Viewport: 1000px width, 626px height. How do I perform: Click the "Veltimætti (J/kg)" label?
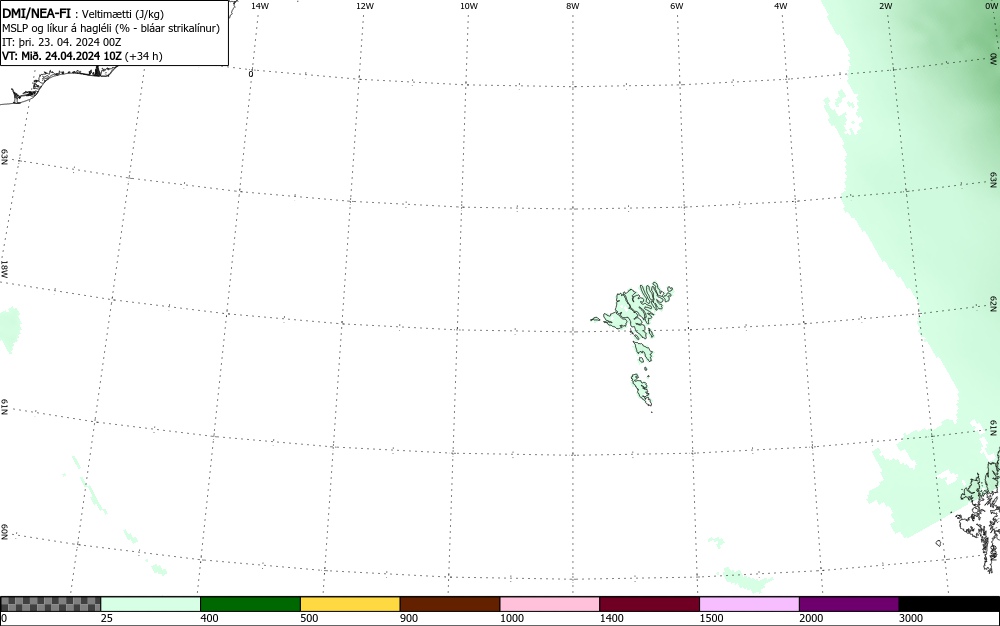[x=122, y=14]
